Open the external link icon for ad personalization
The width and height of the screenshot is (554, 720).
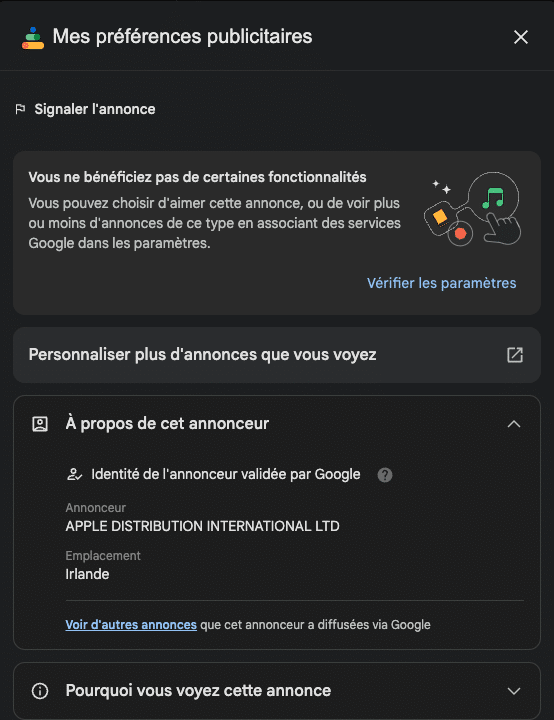tap(514, 355)
